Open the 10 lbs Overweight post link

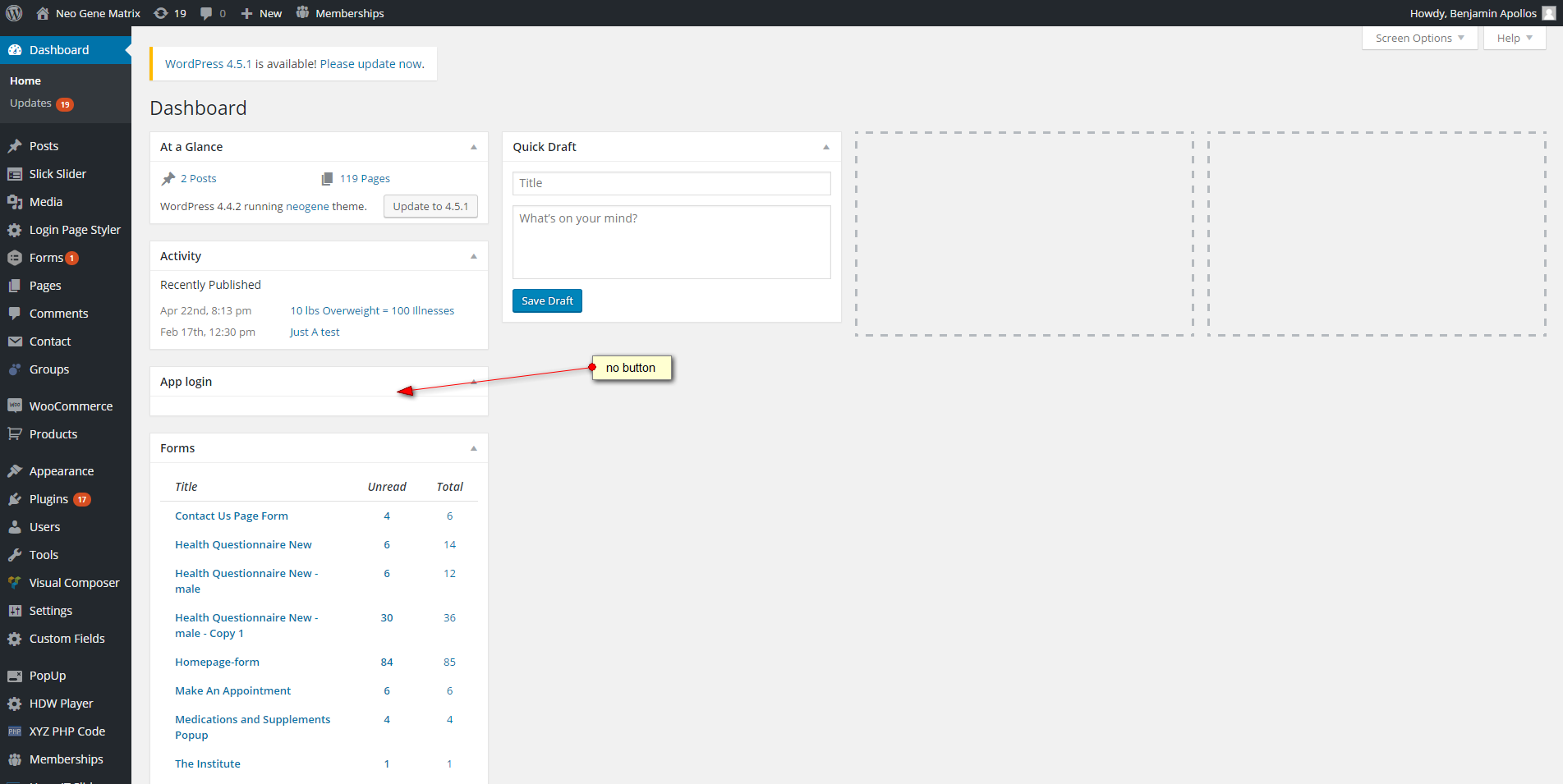click(372, 311)
